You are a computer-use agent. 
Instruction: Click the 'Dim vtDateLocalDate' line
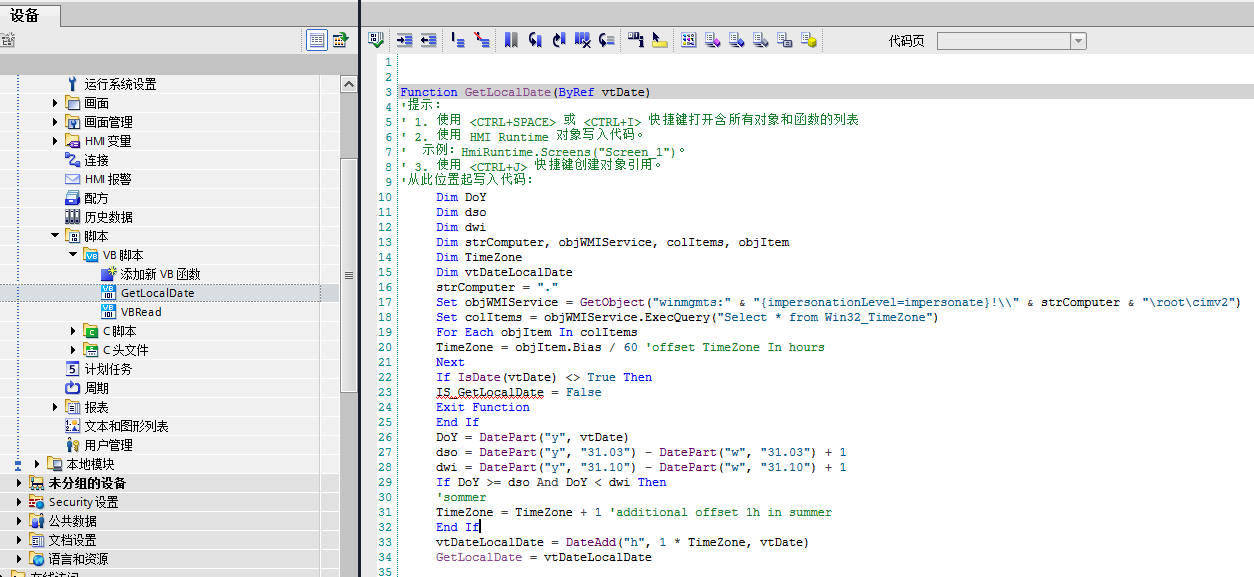point(504,272)
